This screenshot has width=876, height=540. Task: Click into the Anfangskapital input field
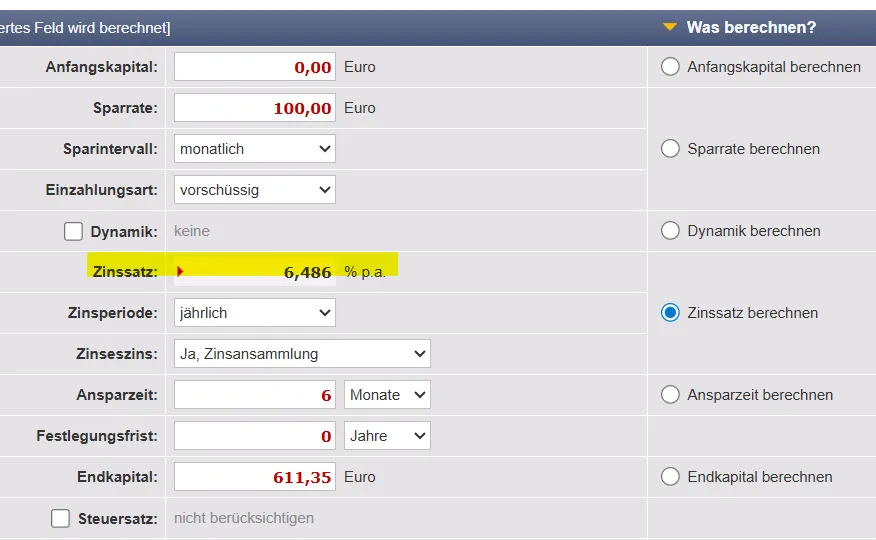tap(255, 67)
